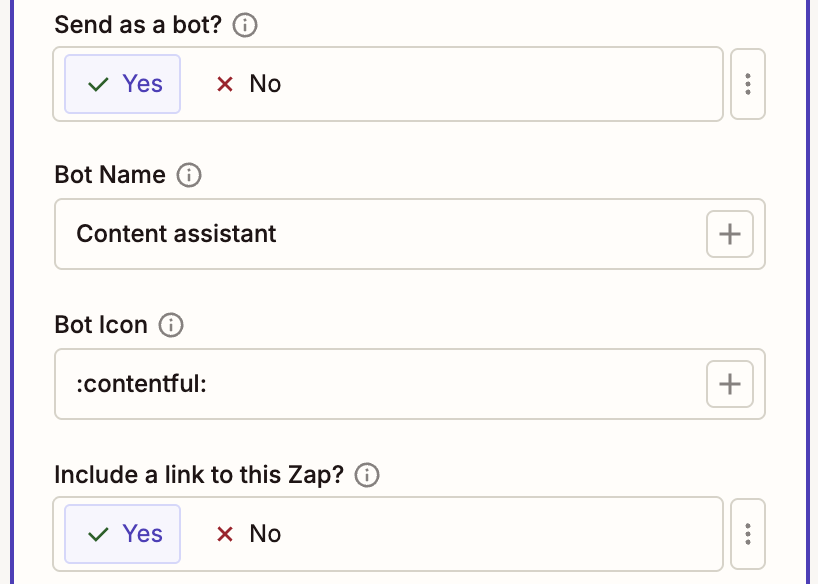Expand field options for Include a link setting

click(747, 534)
